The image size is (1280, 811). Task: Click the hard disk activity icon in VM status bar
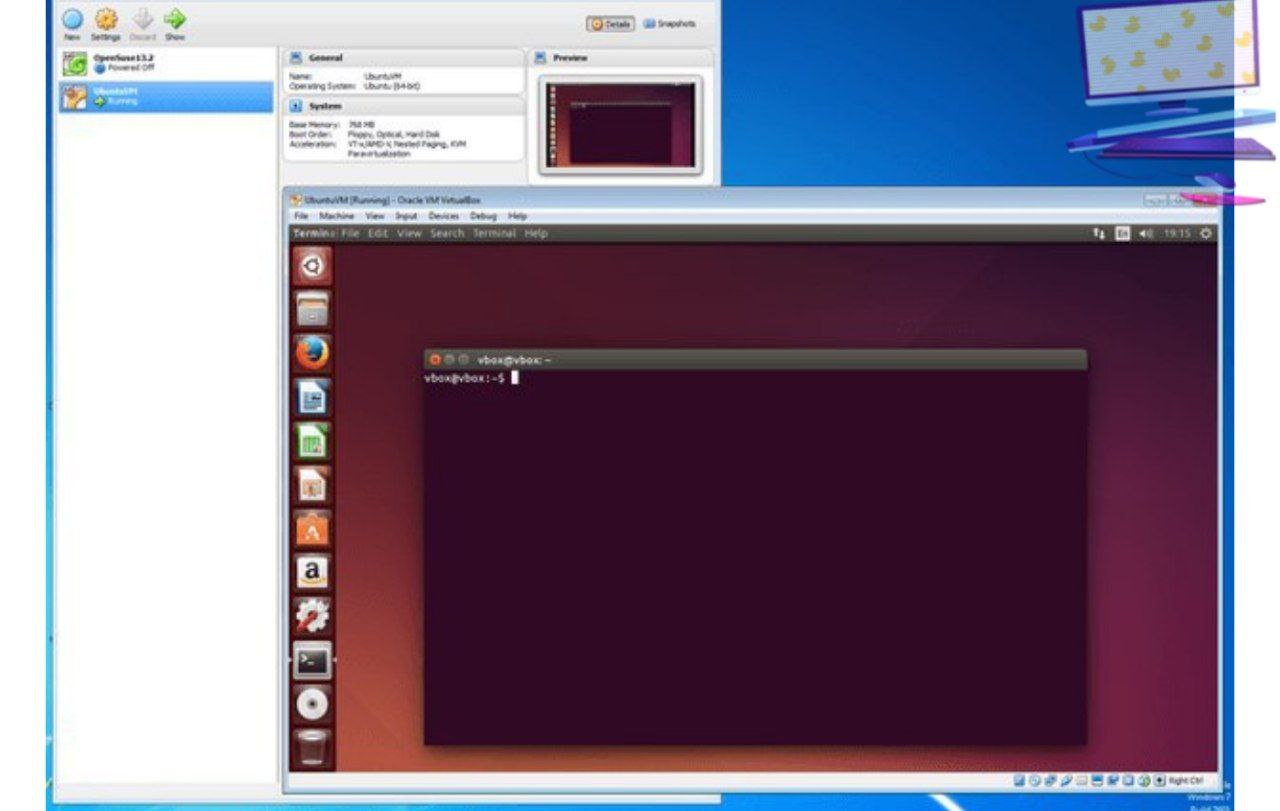coord(1019,781)
